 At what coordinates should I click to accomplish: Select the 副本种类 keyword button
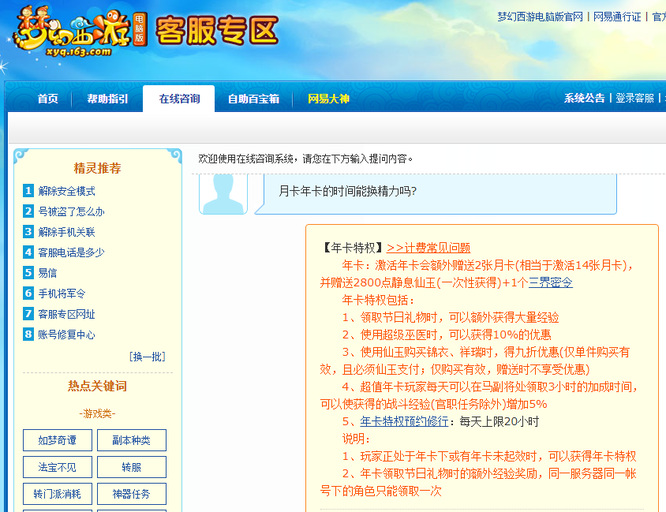pos(132,440)
